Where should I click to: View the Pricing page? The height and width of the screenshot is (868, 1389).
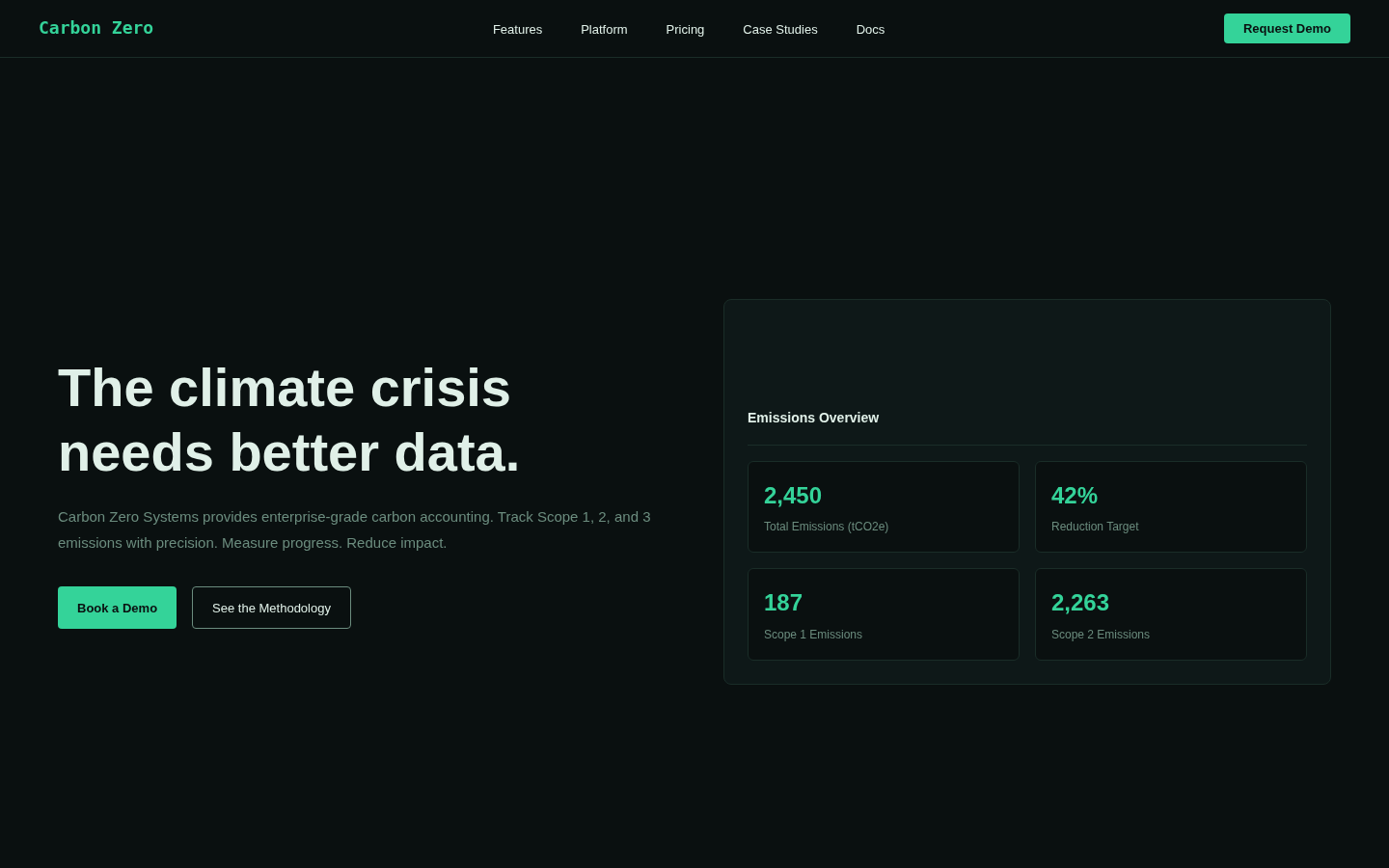coord(685,29)
